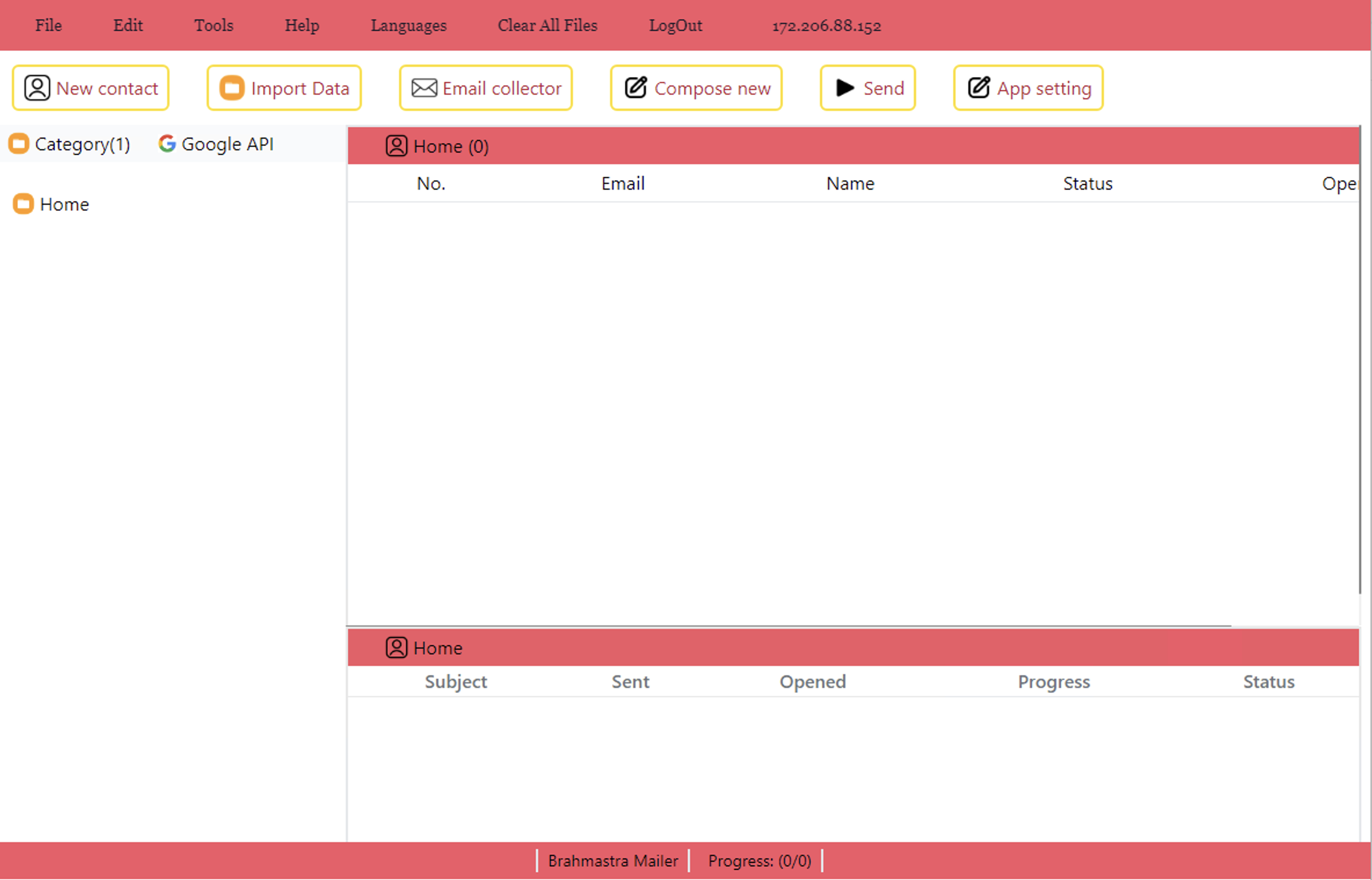Viewport: 1372px width, 880px height.
Task: Click LogOut in the top bar
Action: click(x=675, y=25)
